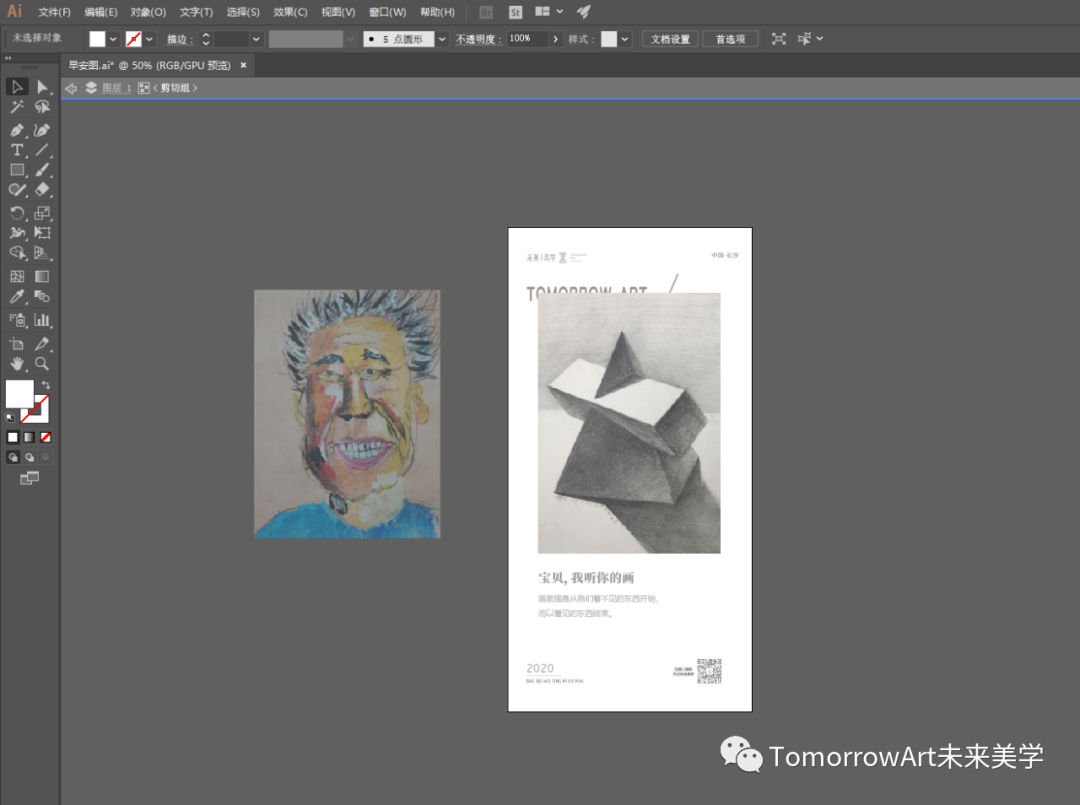Select the Gradient tool
Screen dimensions: 1080x805
click(x=42, y=276)
